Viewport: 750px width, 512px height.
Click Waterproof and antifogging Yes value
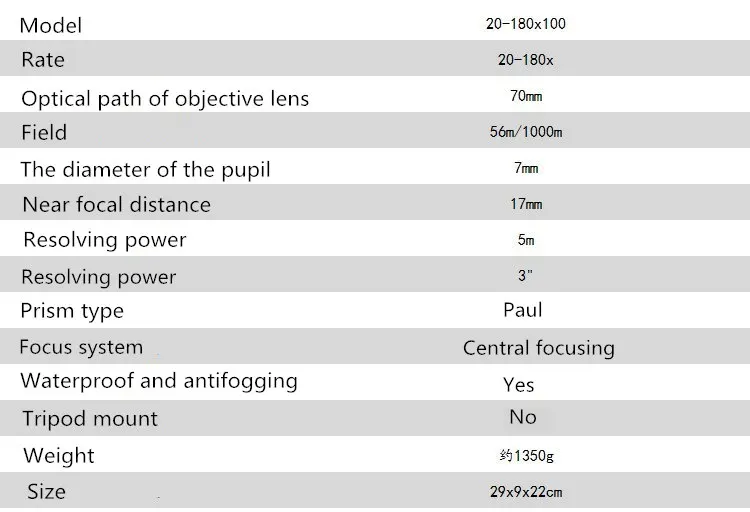click(518, 385)
